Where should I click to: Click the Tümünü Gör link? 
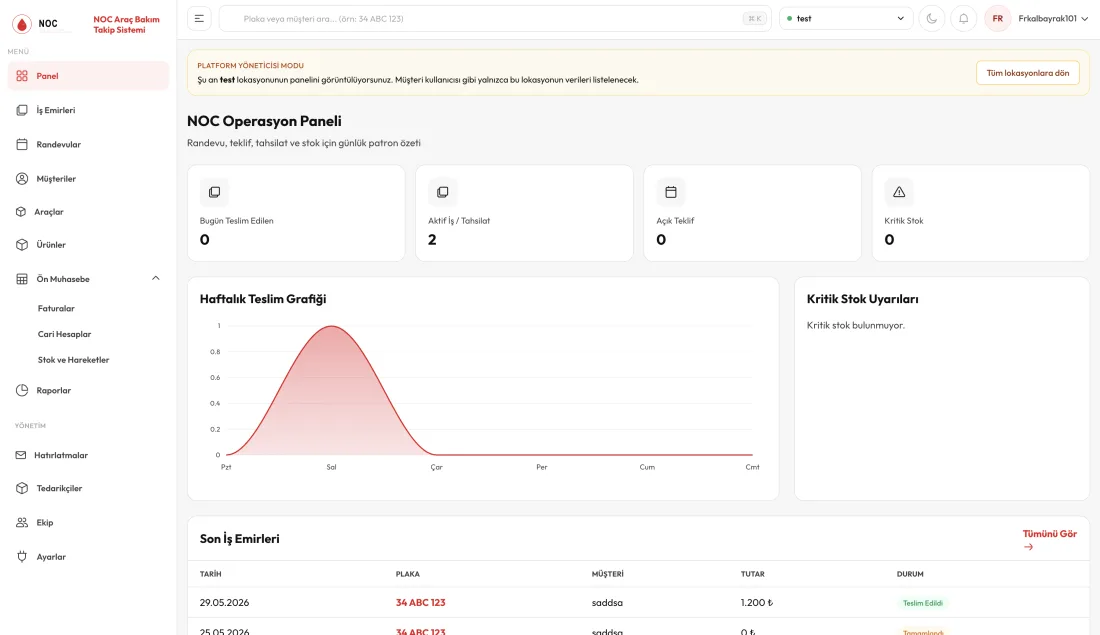1049,540
